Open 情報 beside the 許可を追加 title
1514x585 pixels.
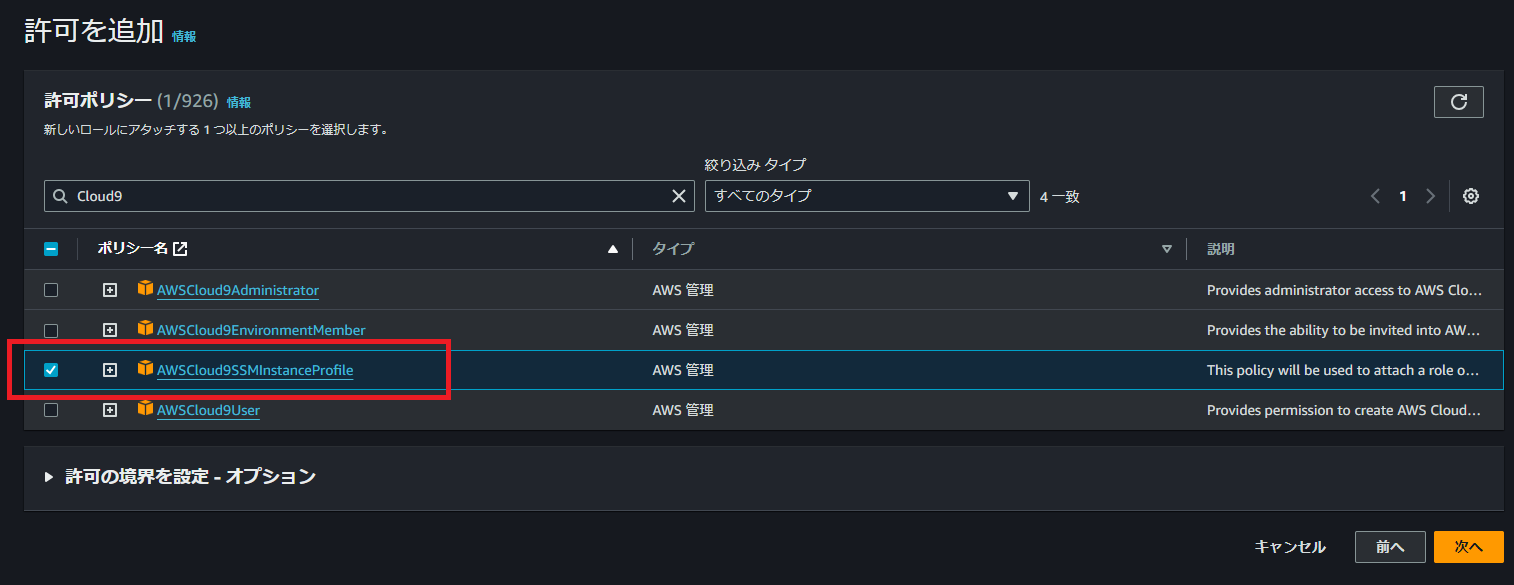coord(183,36)
